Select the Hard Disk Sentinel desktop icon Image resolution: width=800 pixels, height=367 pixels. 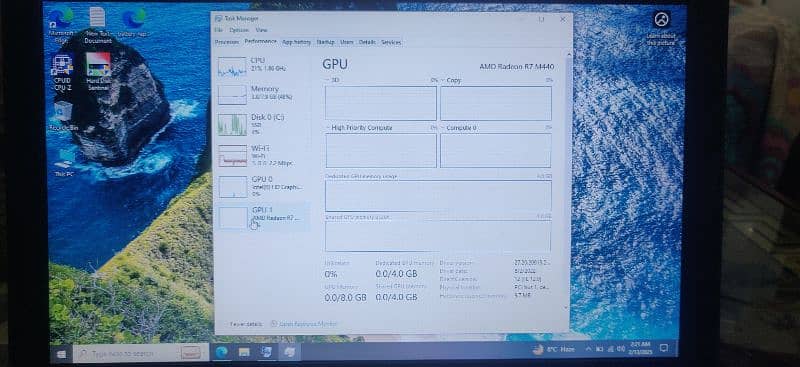98,71
